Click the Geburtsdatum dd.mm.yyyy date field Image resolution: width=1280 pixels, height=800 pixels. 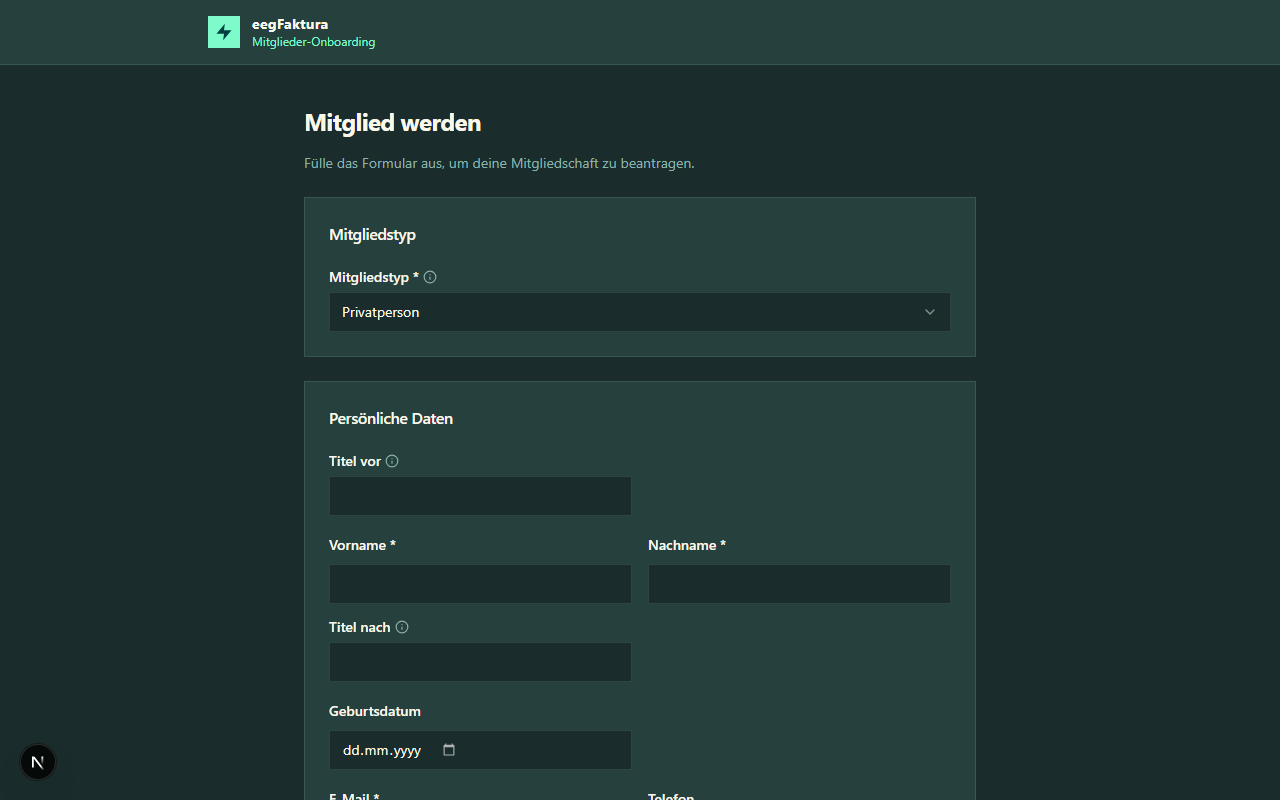[480, 750]
